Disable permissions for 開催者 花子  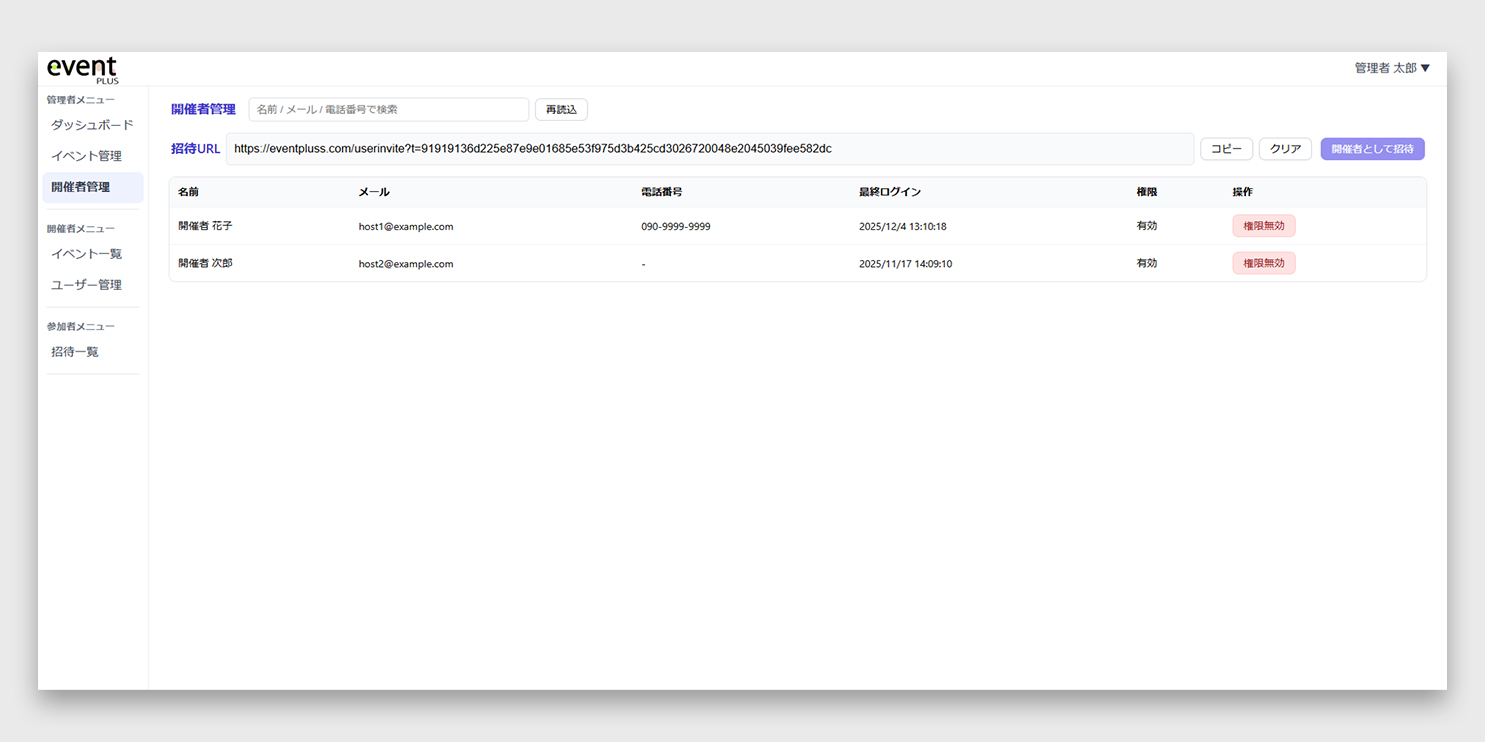[x=1263, y=226]
